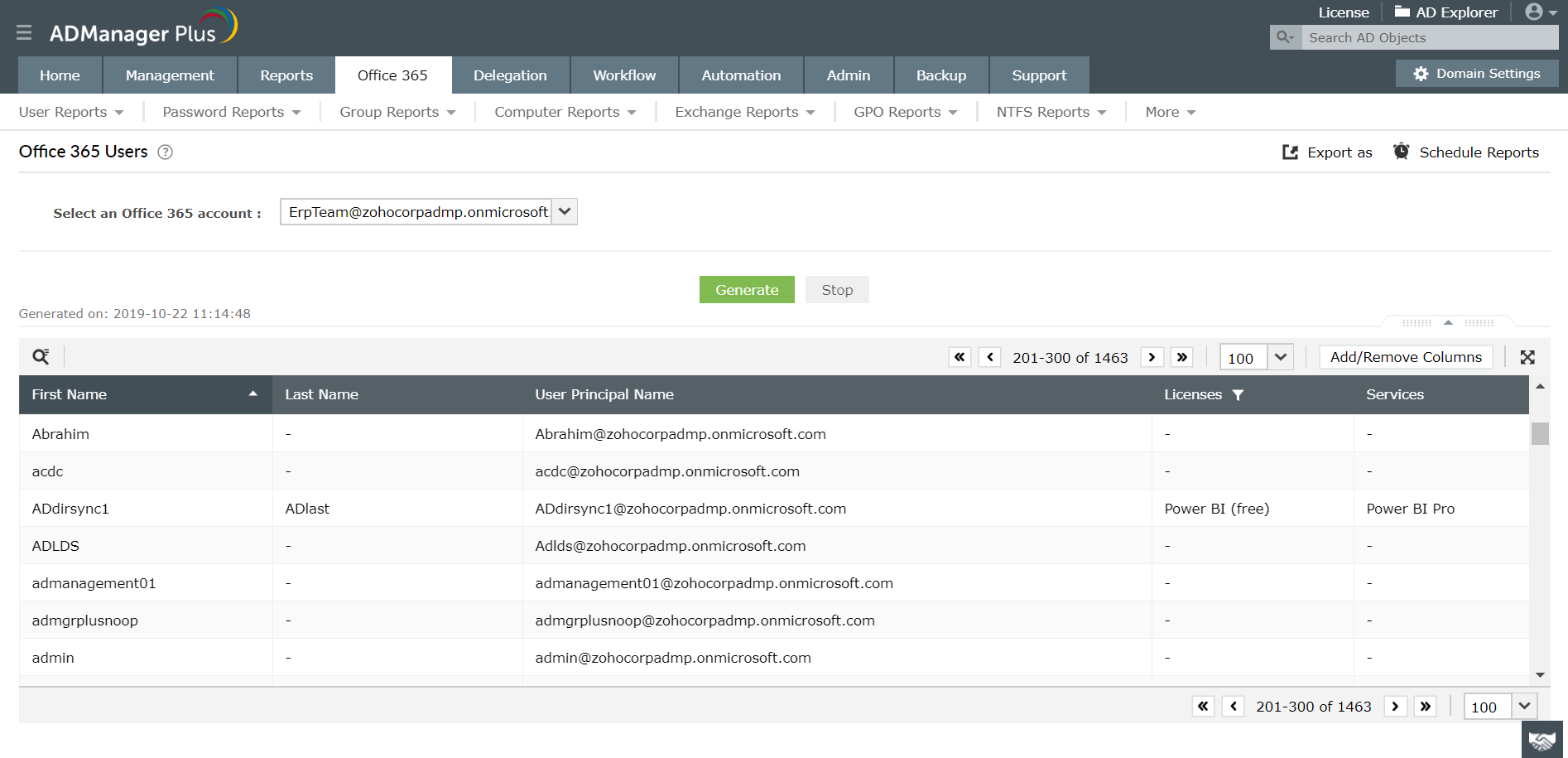This screenshot has height=758, width=1568.
Task: Click the green Generate button
Action: (x=747, y=290)
